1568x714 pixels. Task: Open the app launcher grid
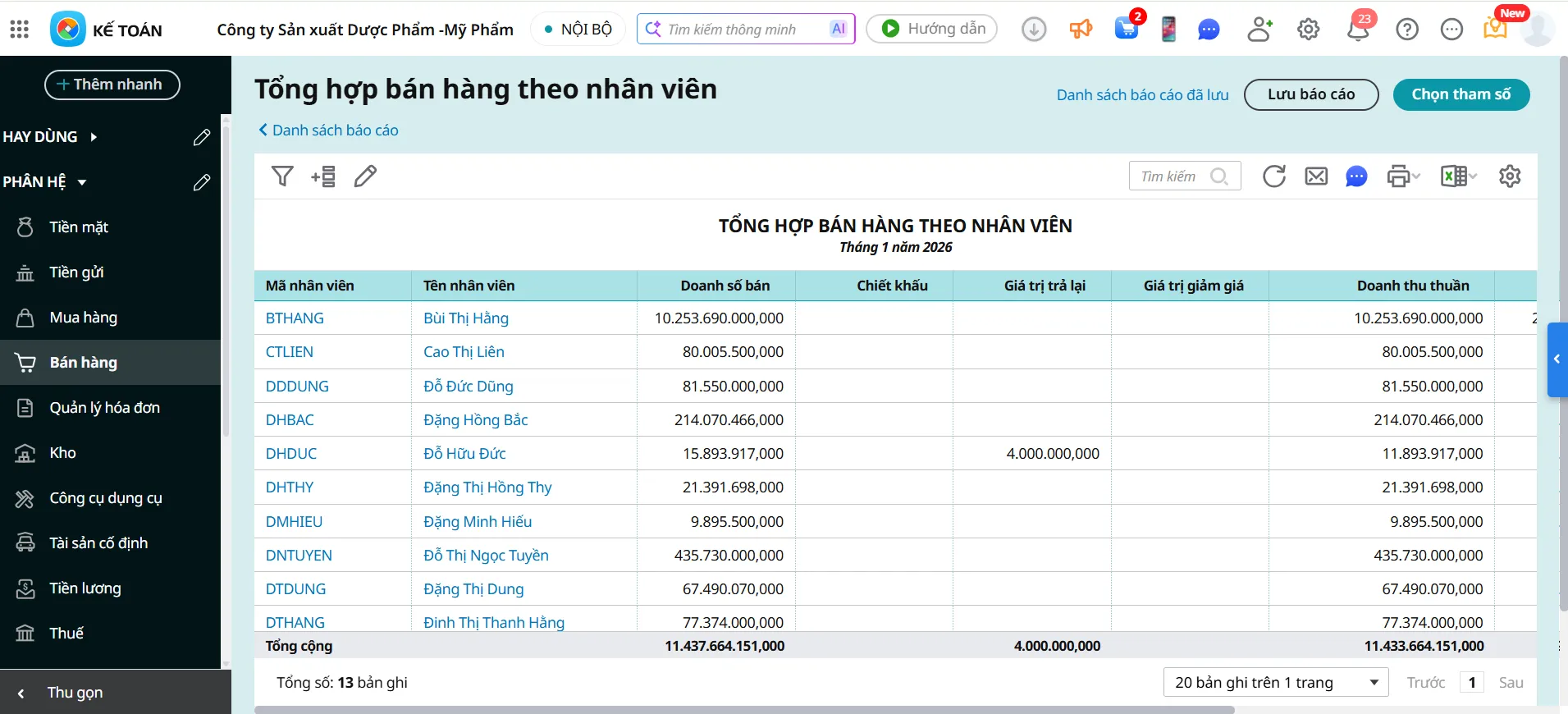click(20, 30)
